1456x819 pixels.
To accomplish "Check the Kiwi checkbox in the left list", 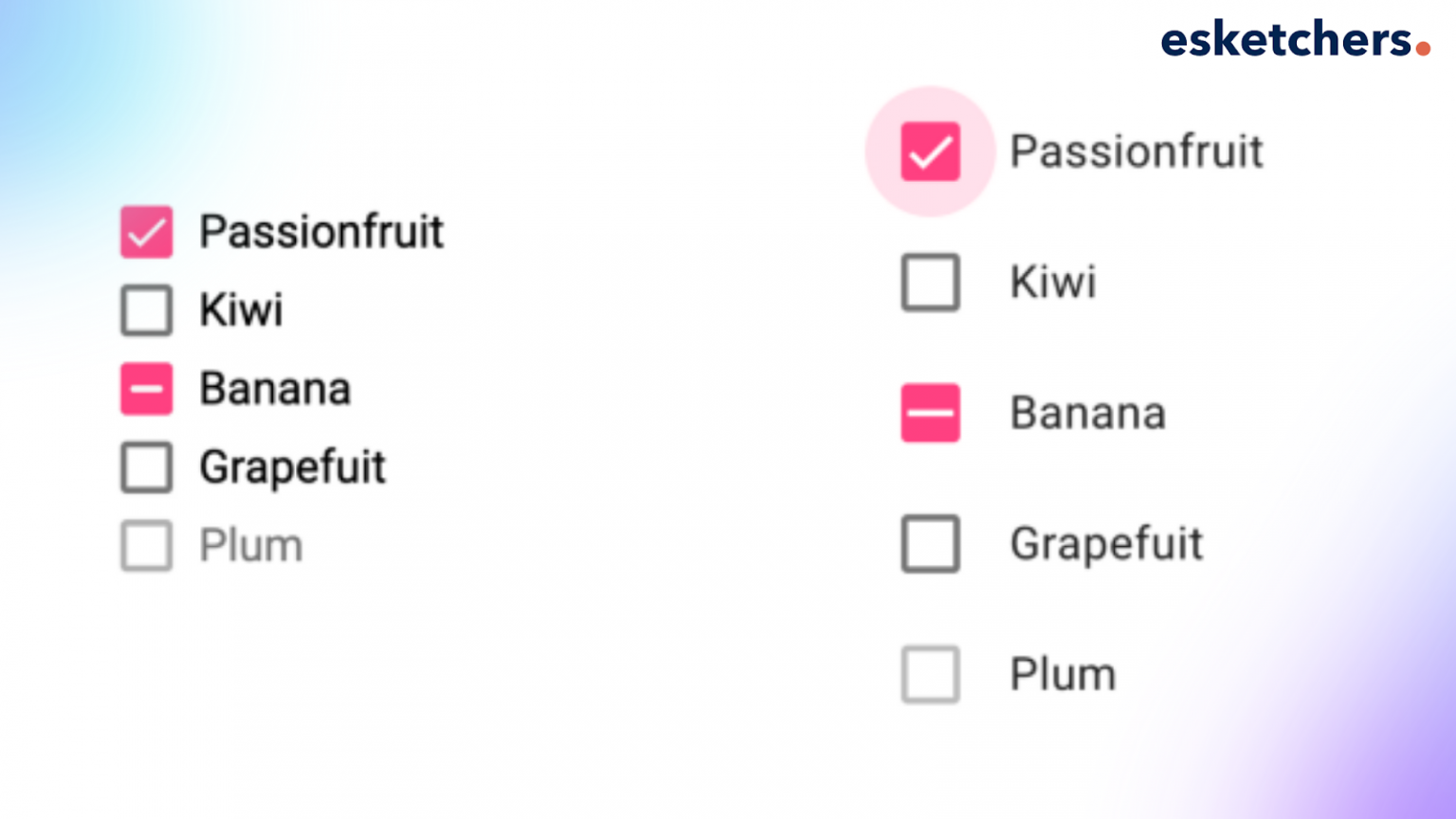I will (x=146, y=310).
